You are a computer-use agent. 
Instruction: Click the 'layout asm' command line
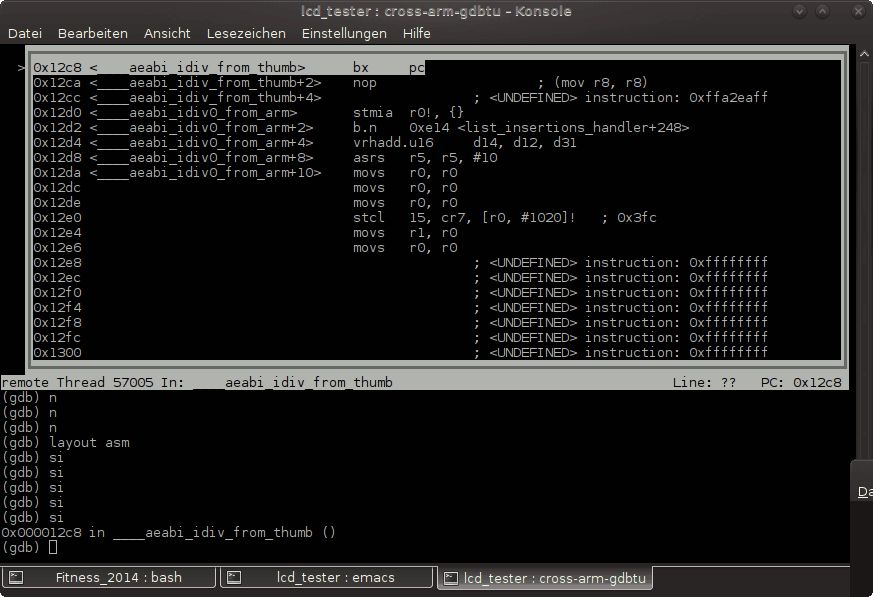pyautogui.click(x=66, y=443)
